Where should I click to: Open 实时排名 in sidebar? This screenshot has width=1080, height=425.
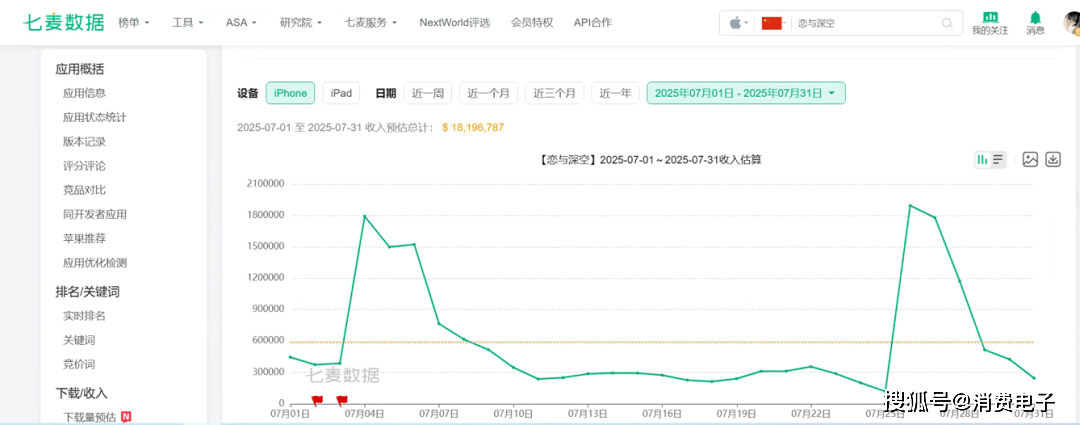84,315
